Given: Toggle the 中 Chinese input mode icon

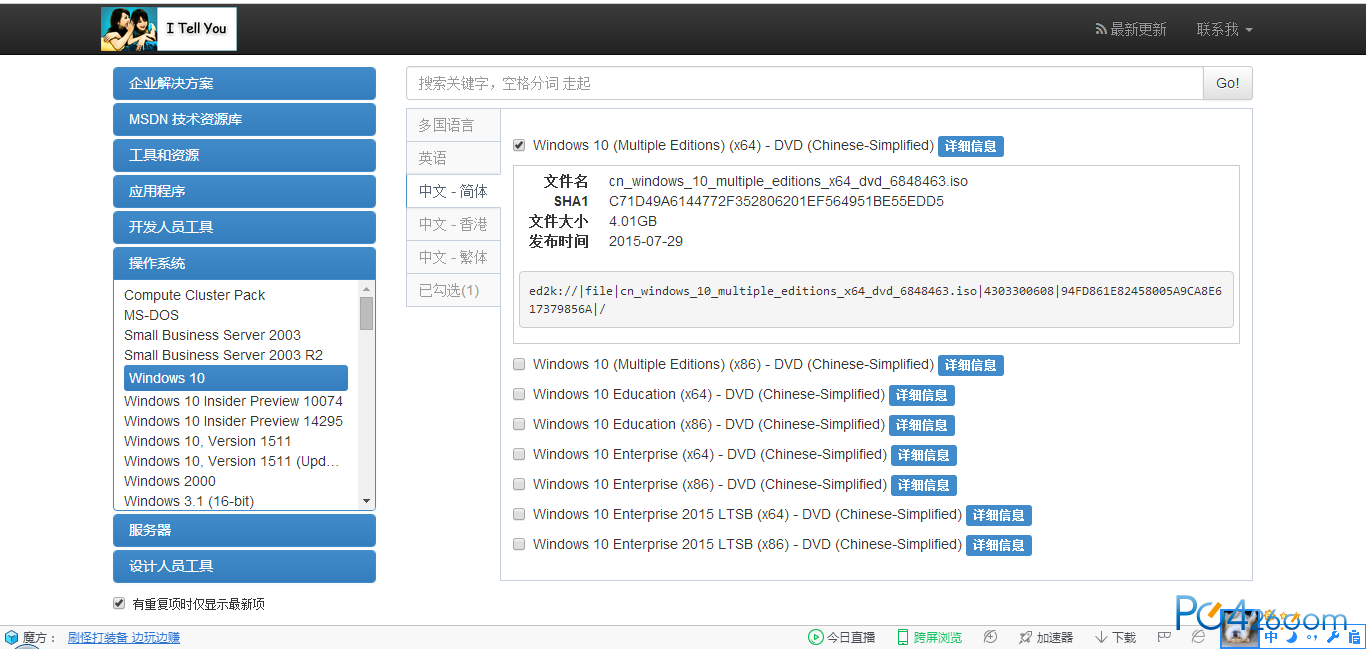Looking at the screenshot, I should coord(1271,636).
